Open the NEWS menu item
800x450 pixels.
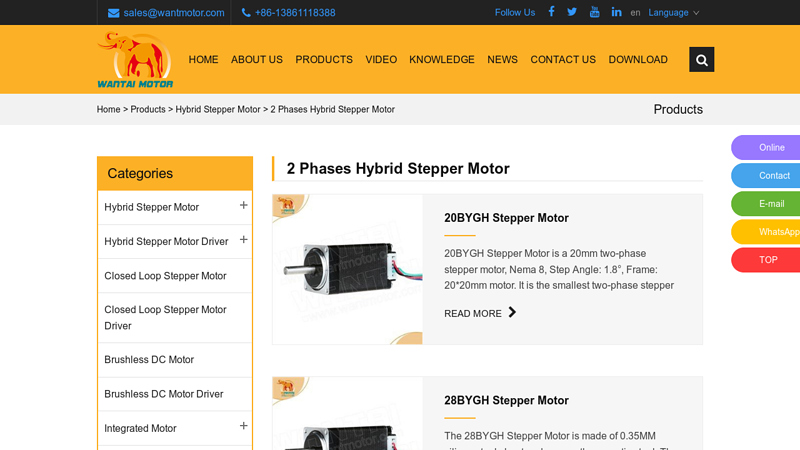(503, 60)
